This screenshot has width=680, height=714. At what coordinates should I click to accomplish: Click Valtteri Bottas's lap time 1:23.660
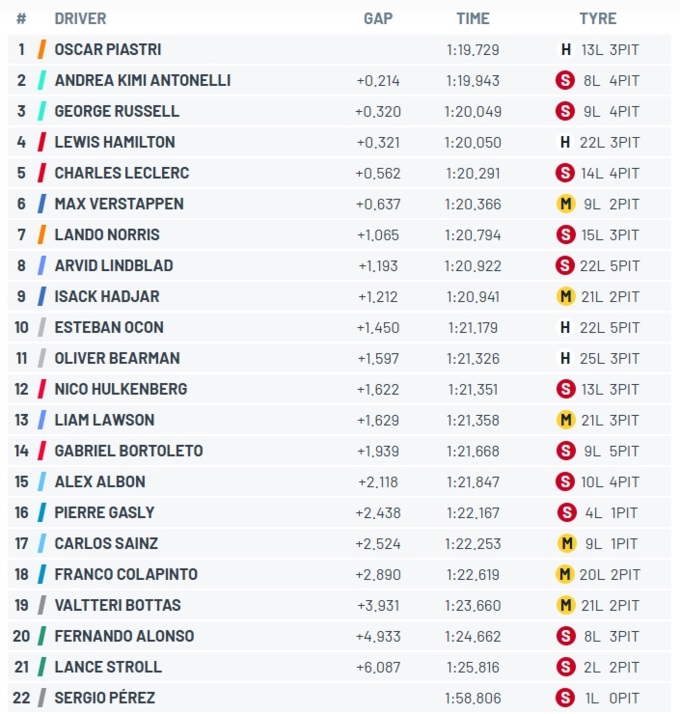472,605
